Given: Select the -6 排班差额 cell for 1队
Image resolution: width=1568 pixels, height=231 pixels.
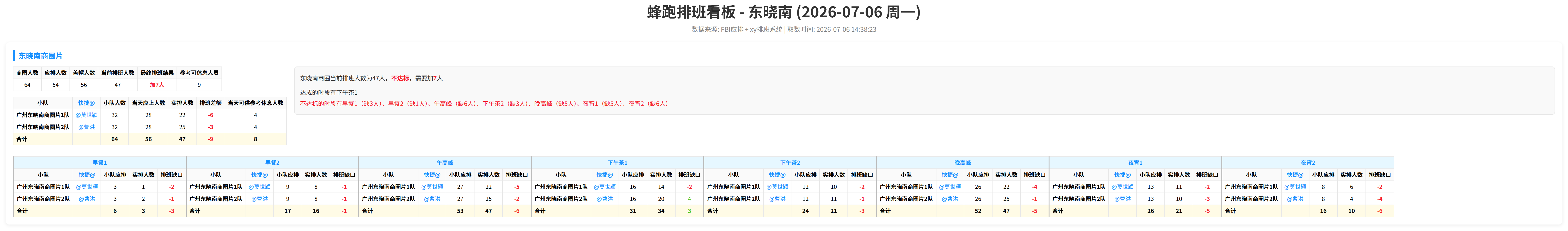Looking at the screenshot, I should (x=211, y=115).
